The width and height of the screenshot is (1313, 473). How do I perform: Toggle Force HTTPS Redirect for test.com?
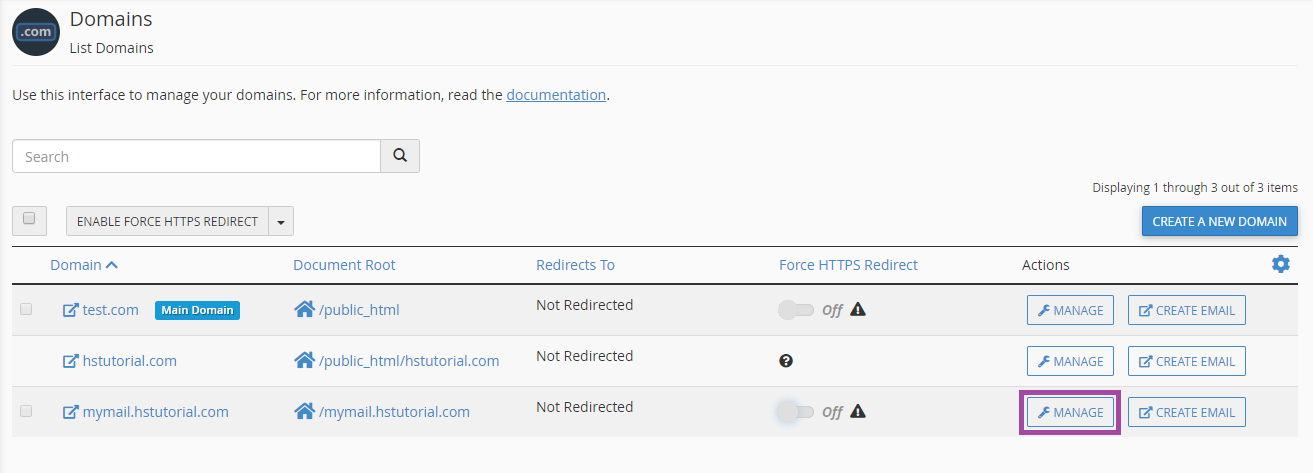point(797,310)
